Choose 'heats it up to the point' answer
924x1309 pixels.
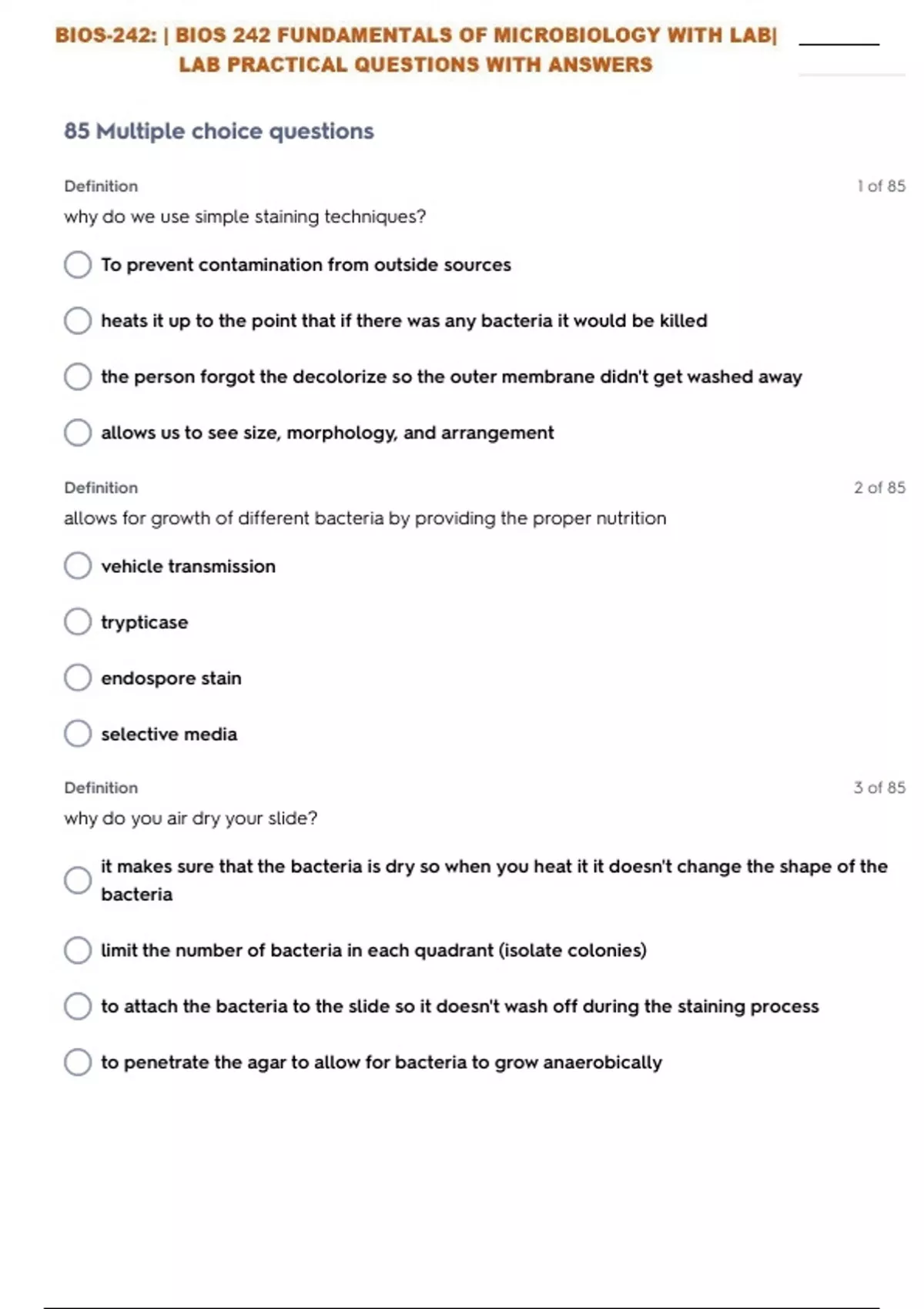click(x=78, y=320)
